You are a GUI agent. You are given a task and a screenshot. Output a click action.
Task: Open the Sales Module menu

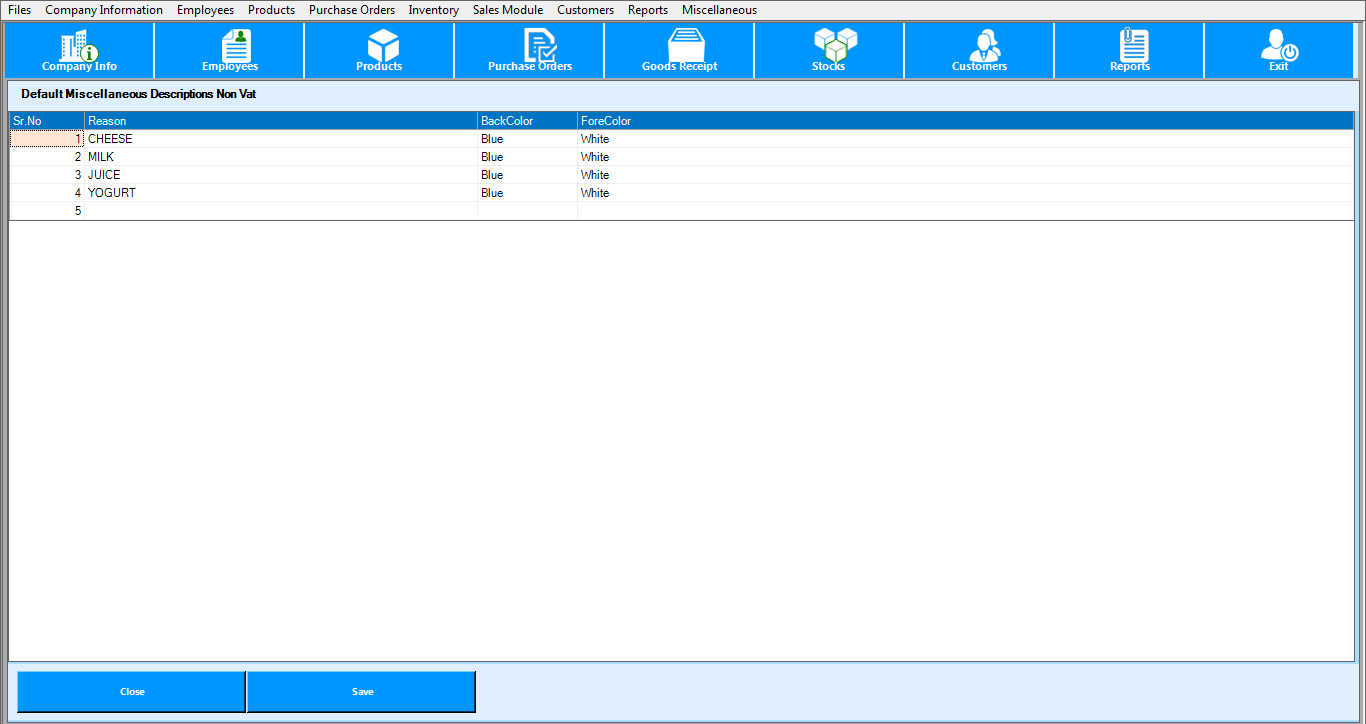[x=507, y=9]
